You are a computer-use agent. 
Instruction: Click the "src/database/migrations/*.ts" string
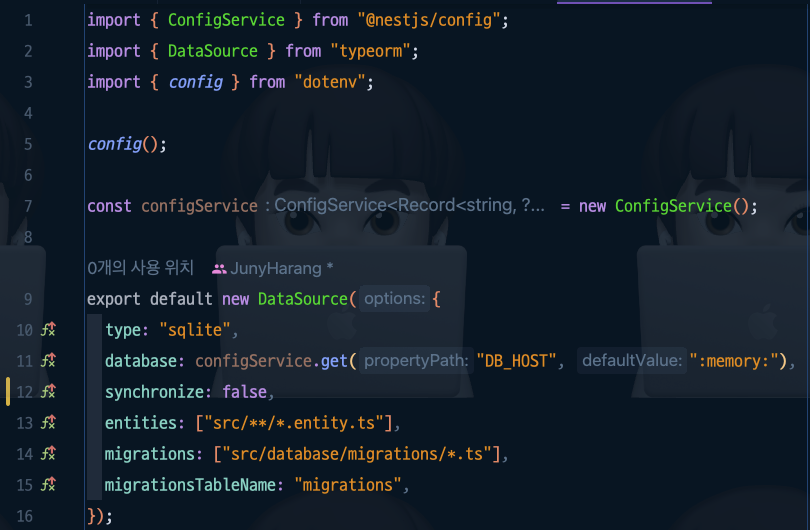tap(356, 454)
